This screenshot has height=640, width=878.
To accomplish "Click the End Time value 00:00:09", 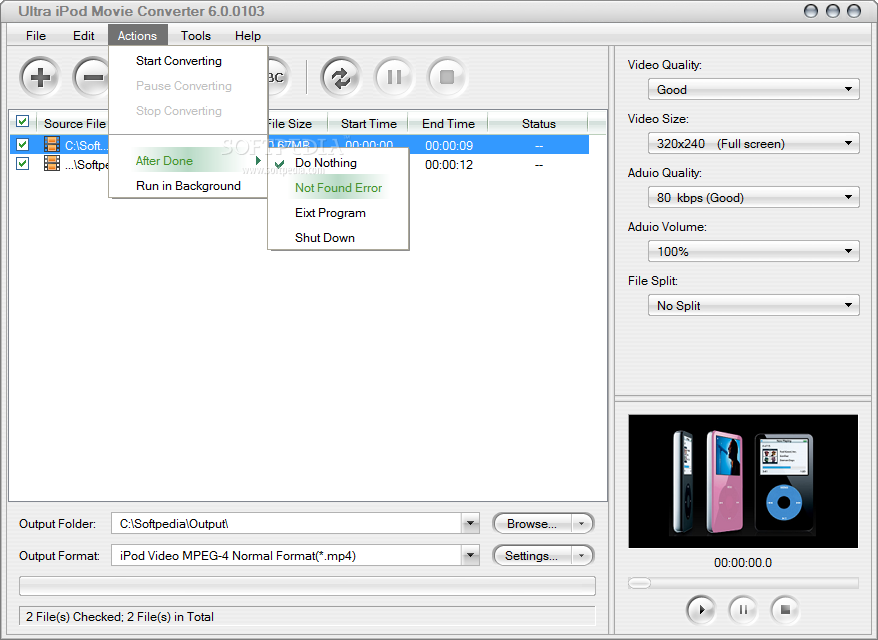I will (x=449, y=146).
